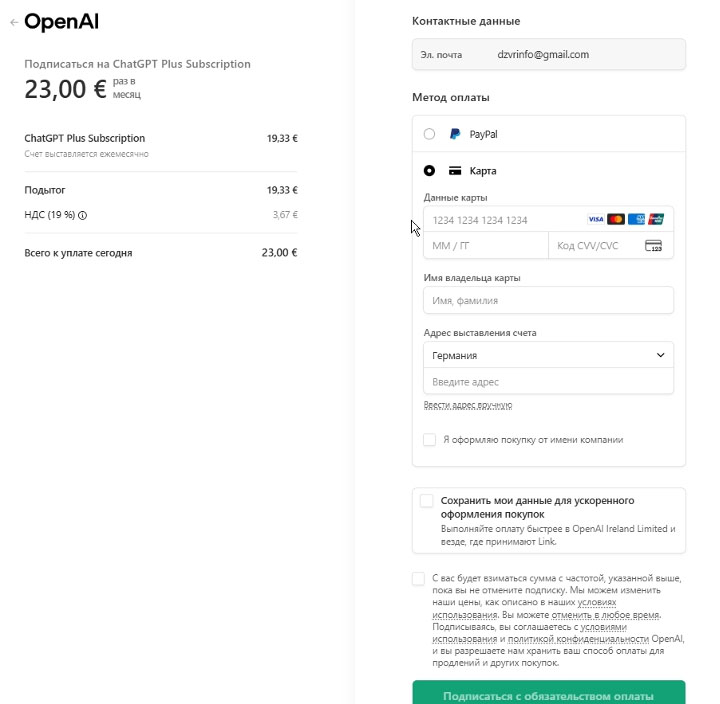Tick the recurring charge agreement checkbox
The height and width of the screenshot is (704, 720).
(x=418, y=579)
